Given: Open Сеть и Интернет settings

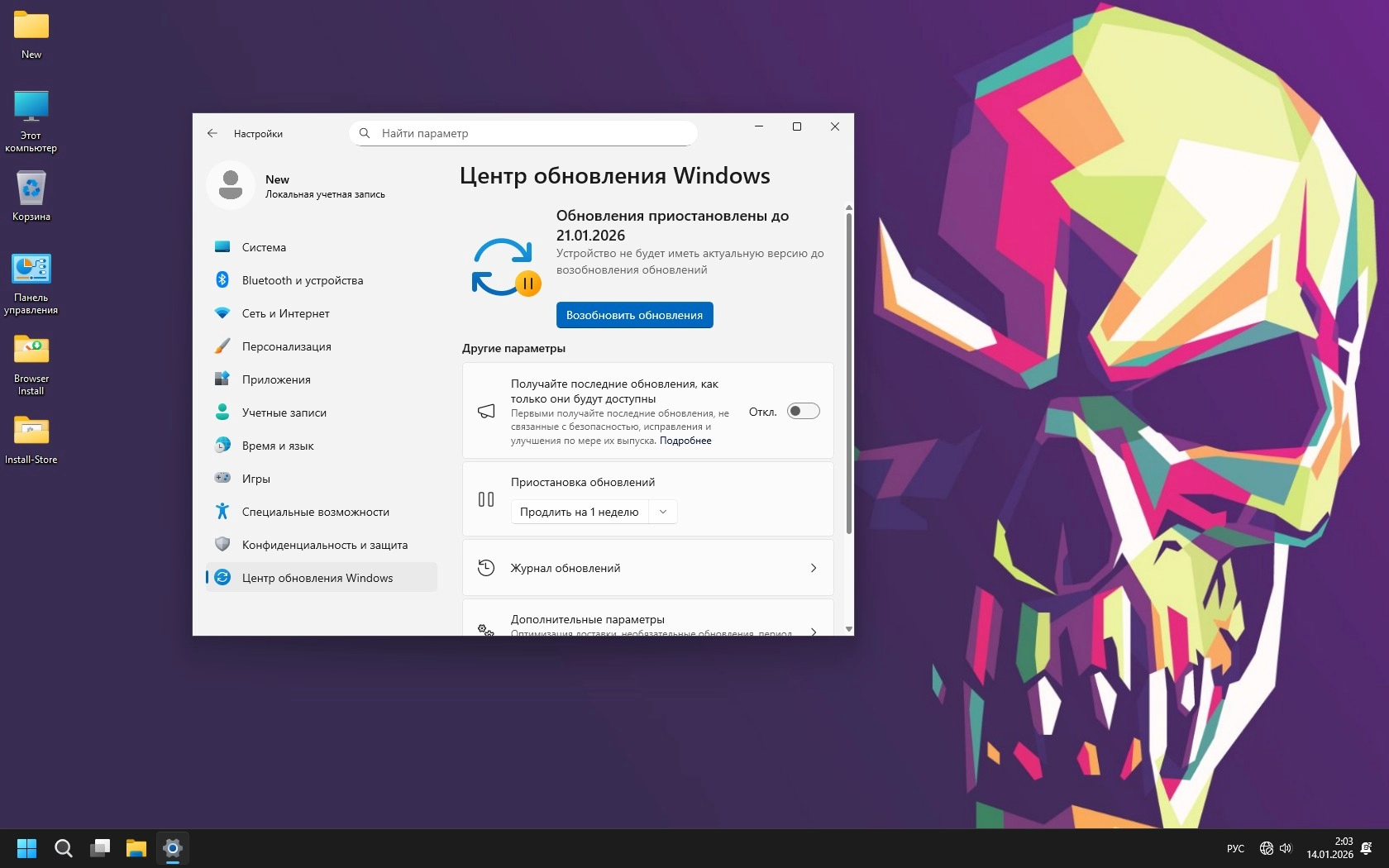Looking at the screenshot, I should coord(285,313).
